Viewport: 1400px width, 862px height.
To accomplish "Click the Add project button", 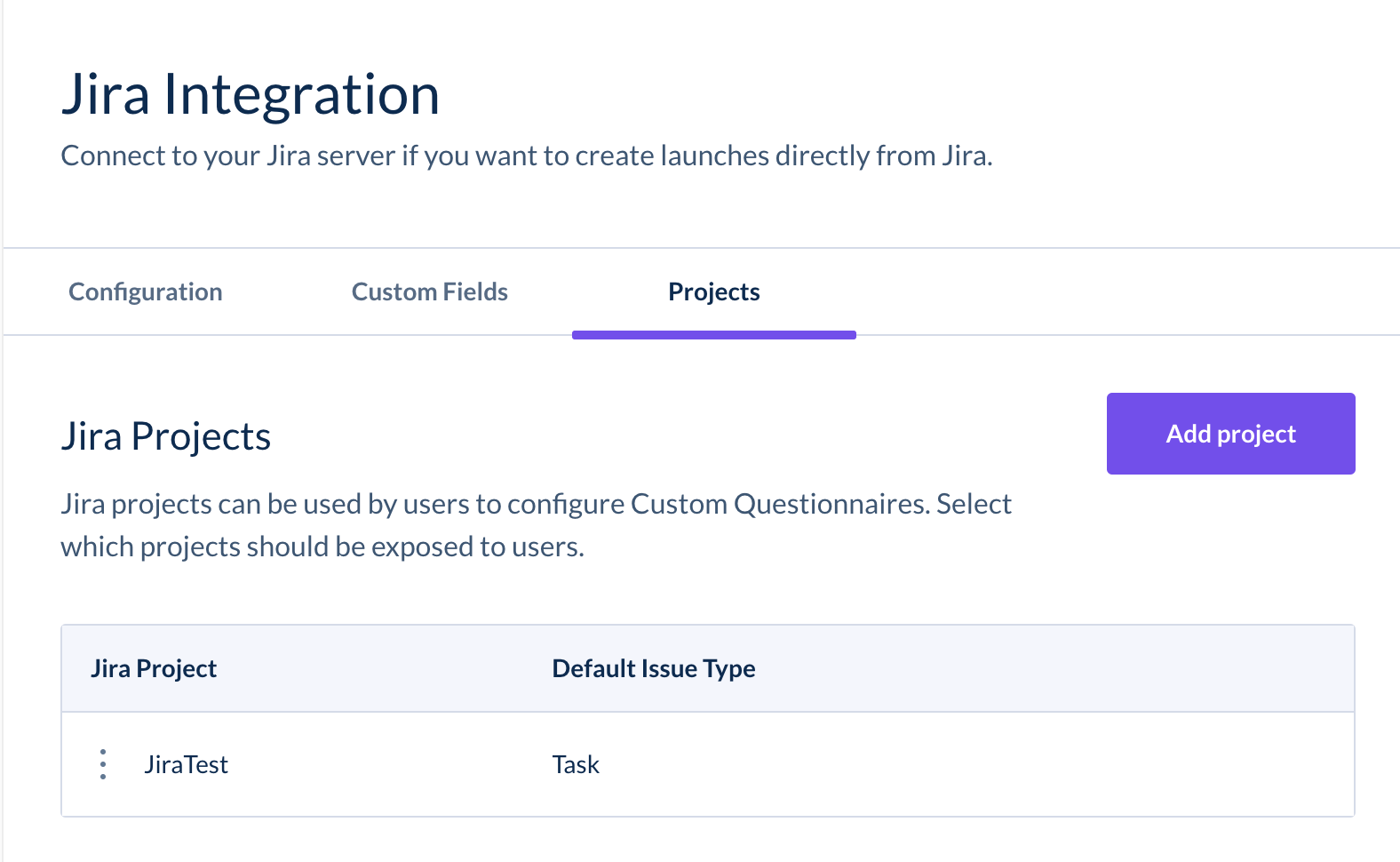I will (1230, 434).
